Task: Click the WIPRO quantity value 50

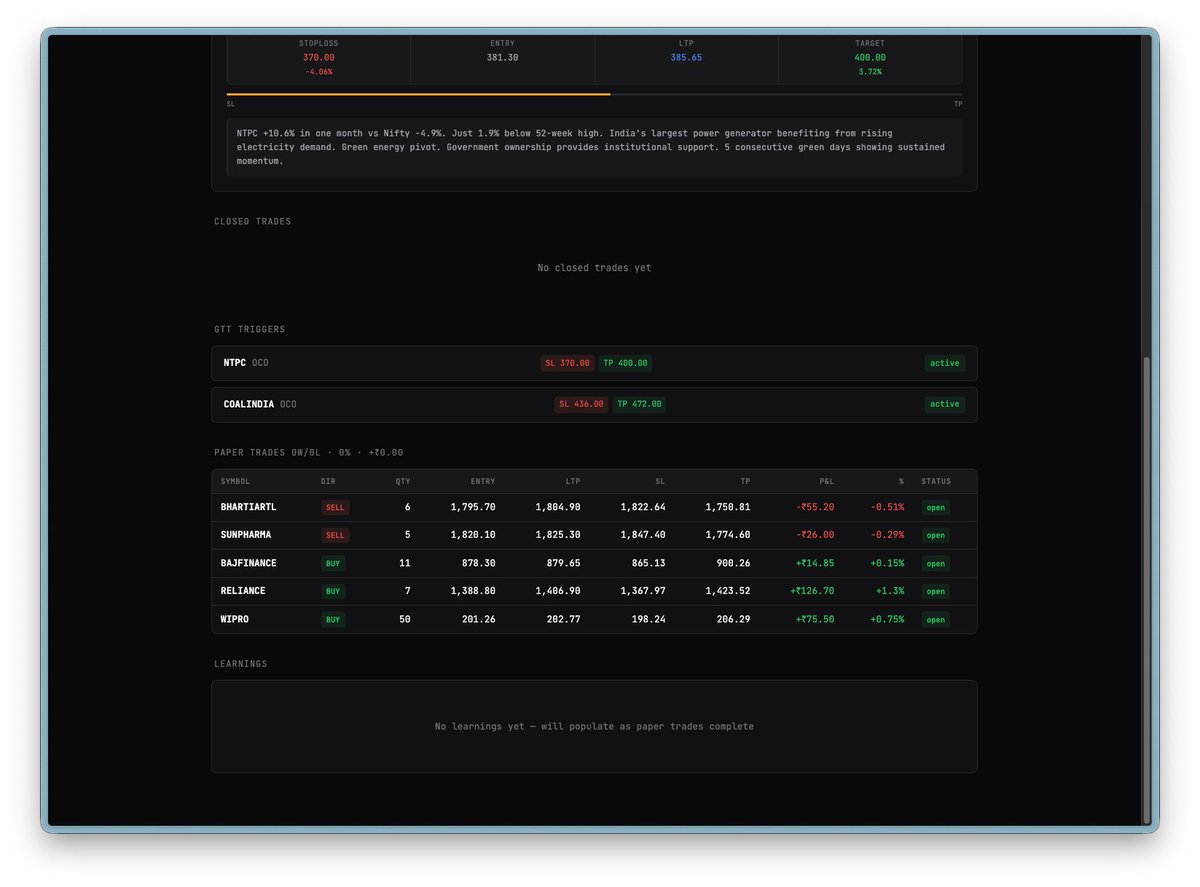Action: 405,619
